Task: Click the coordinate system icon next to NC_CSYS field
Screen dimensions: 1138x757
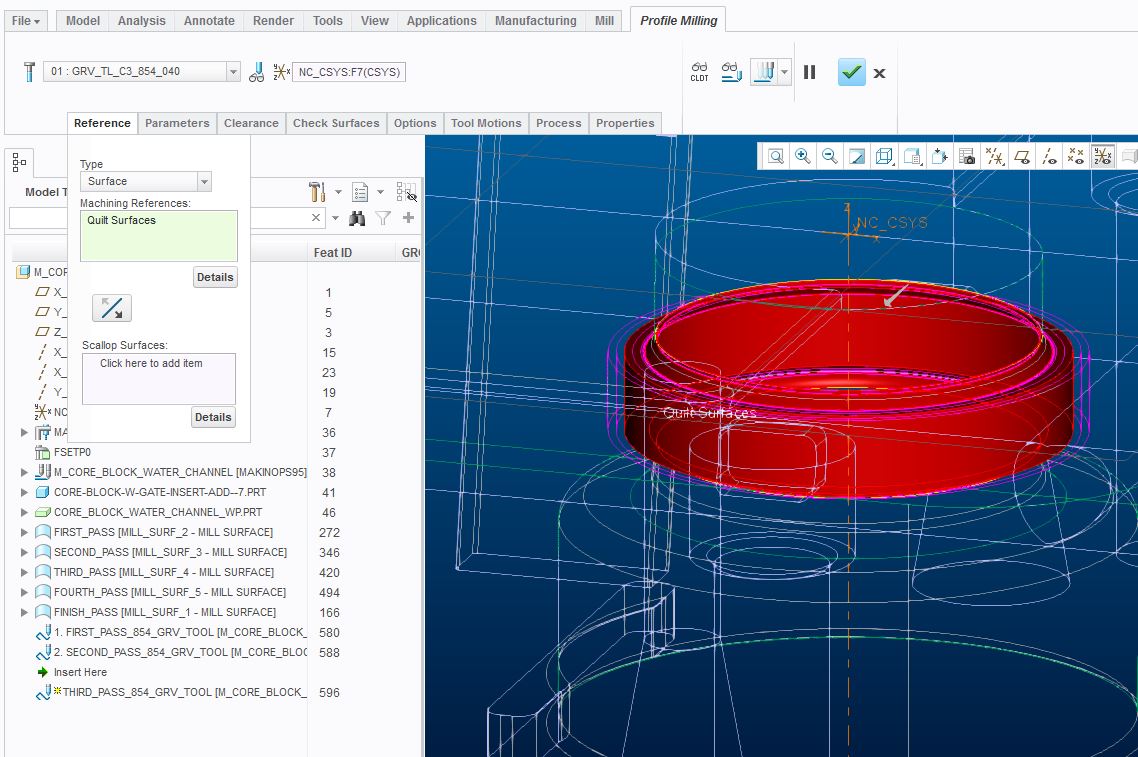Action: (x=281, y=72)
